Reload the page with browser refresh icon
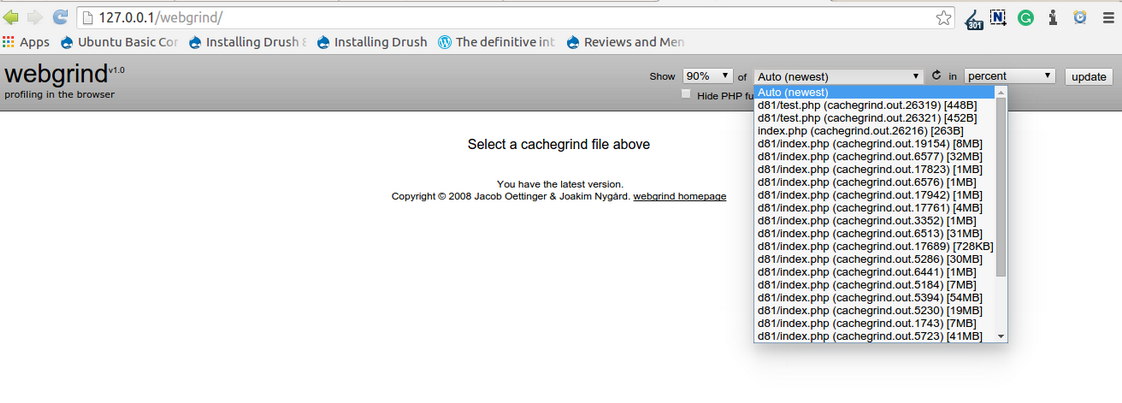Image resolution: width=1122 pixels, height=403 pixels. [59, 17]
